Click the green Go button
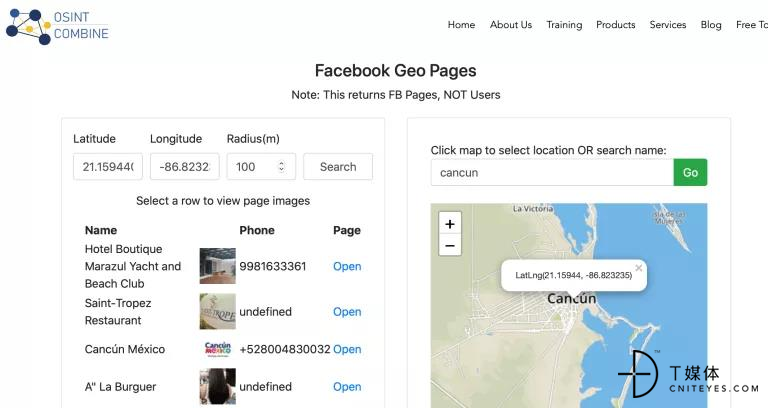Viewport: 768px width, 408px height. (690, 172)
